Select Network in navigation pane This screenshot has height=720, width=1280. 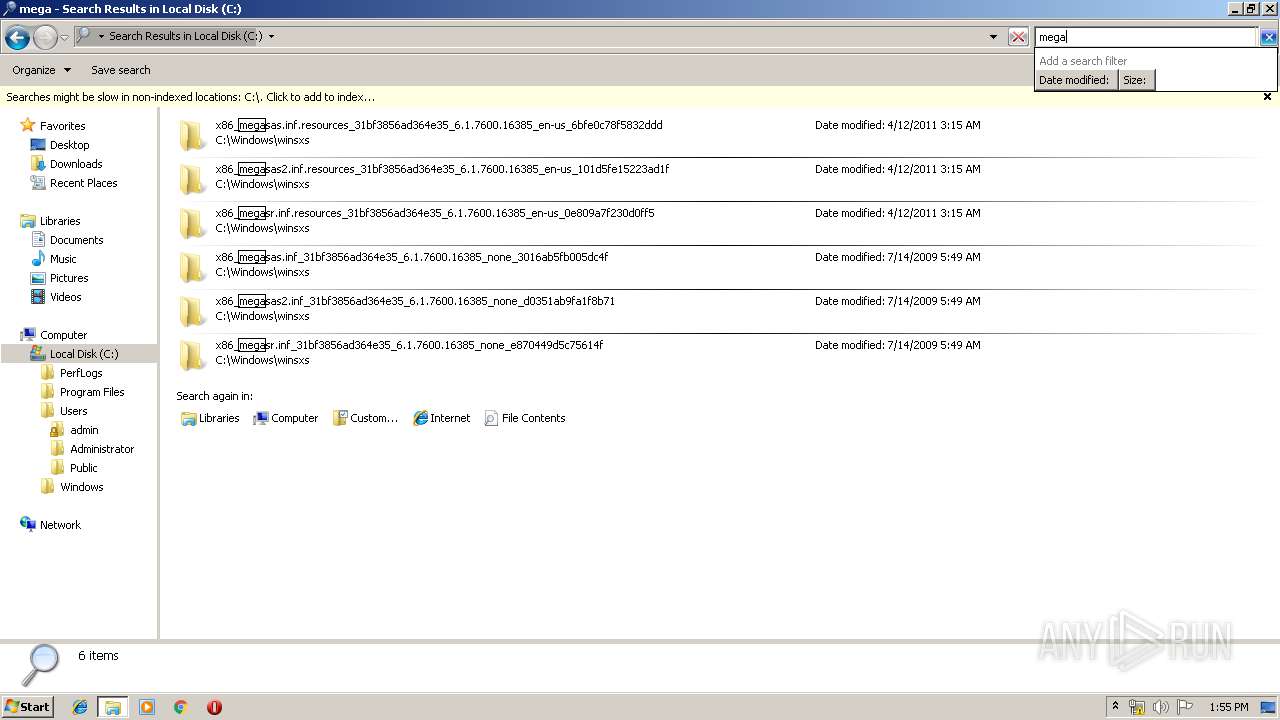(60, 525)
